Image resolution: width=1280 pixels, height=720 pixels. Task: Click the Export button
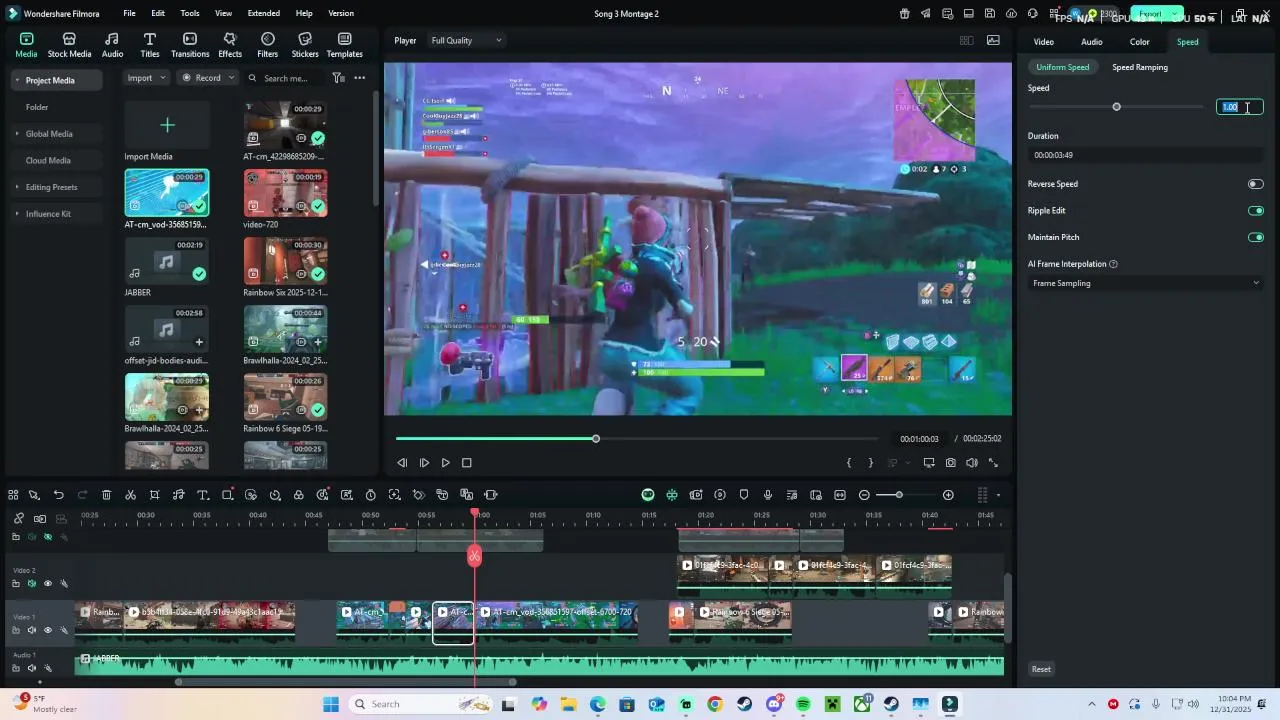click(1157, 14)
